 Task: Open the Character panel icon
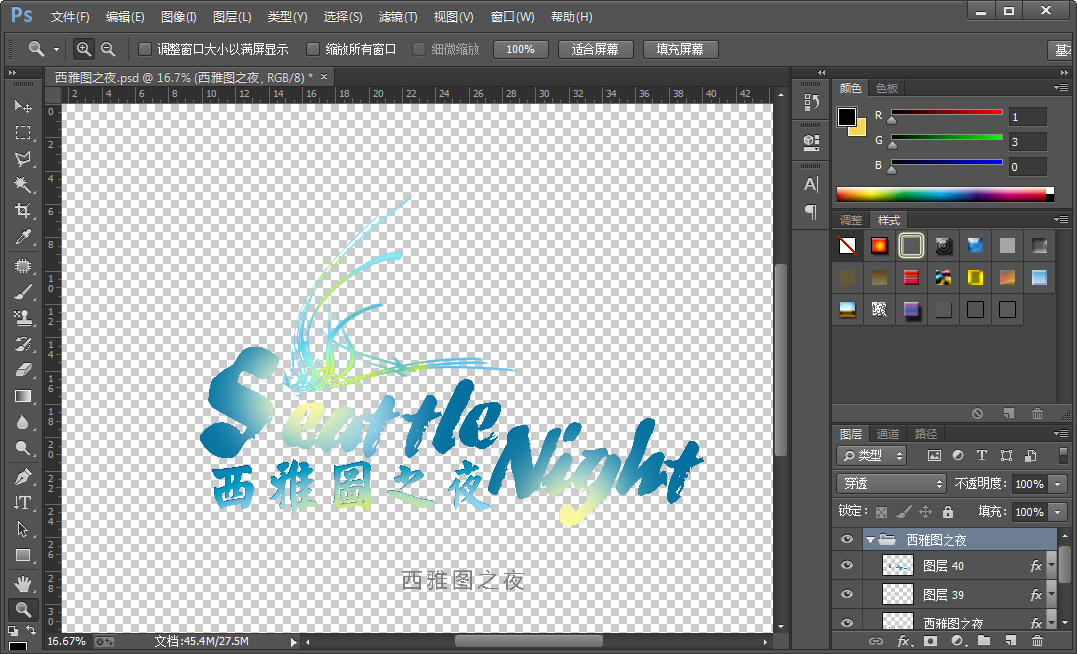coord(810,184)
